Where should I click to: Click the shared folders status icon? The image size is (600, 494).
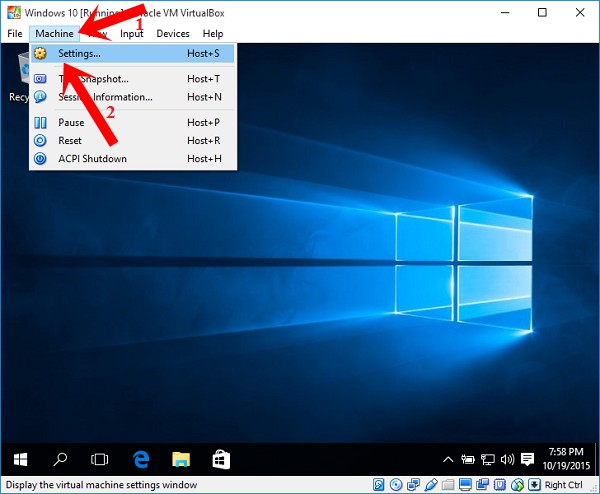click(x=448, y=485)
